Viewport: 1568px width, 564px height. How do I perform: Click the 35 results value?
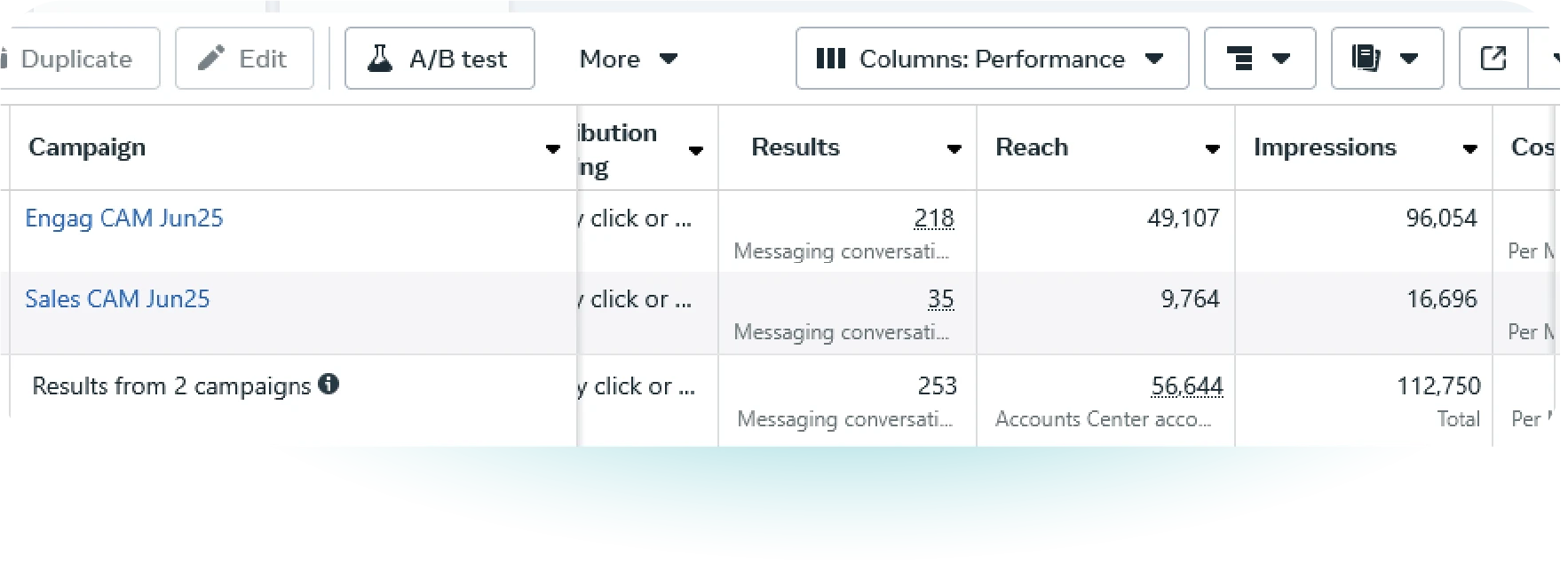pos(940,299)
